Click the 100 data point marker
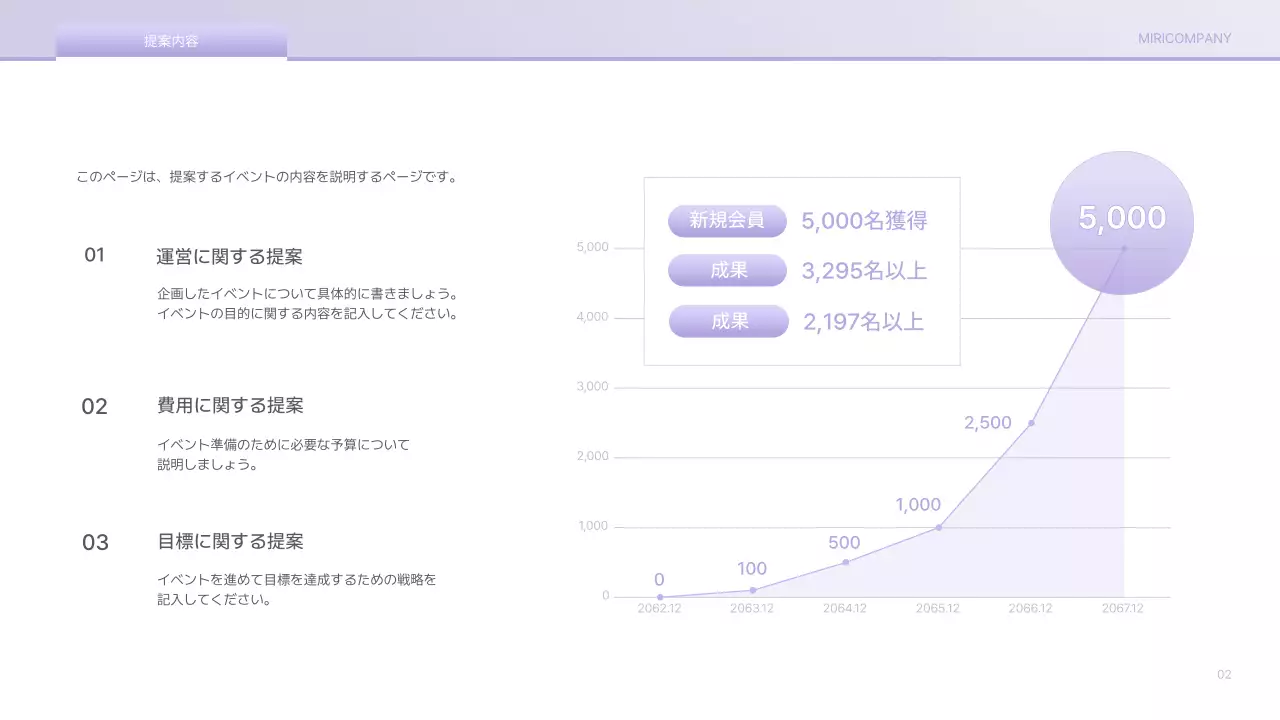The height and width of the screenshot is (720, 1280). (x=752, y=590)
